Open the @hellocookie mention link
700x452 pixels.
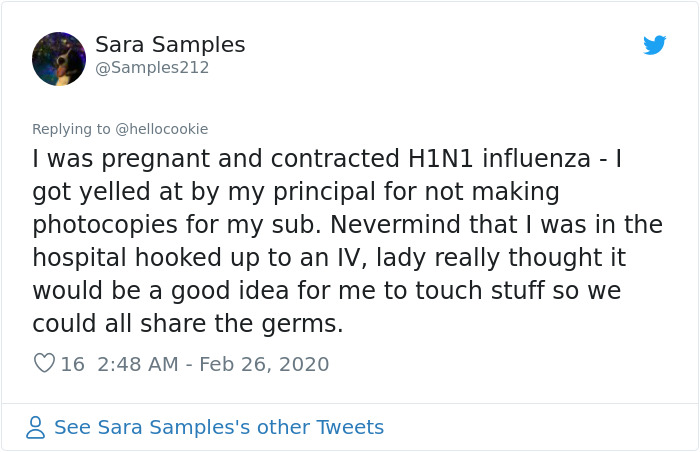point(162,129)
